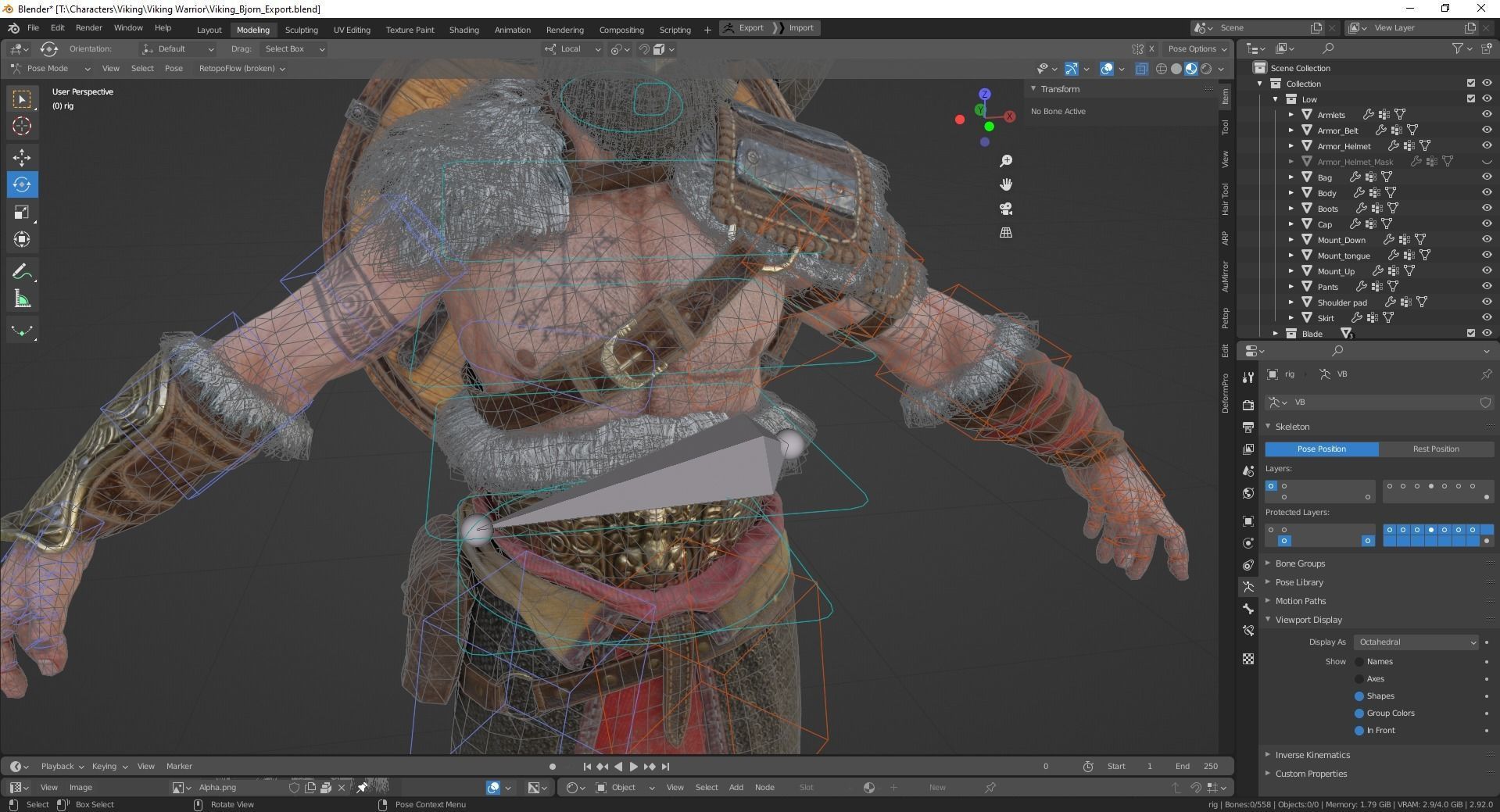This screenshot has height=812, width=1500.
Task: Activate the Scale tool
Action: coord(22,212)
